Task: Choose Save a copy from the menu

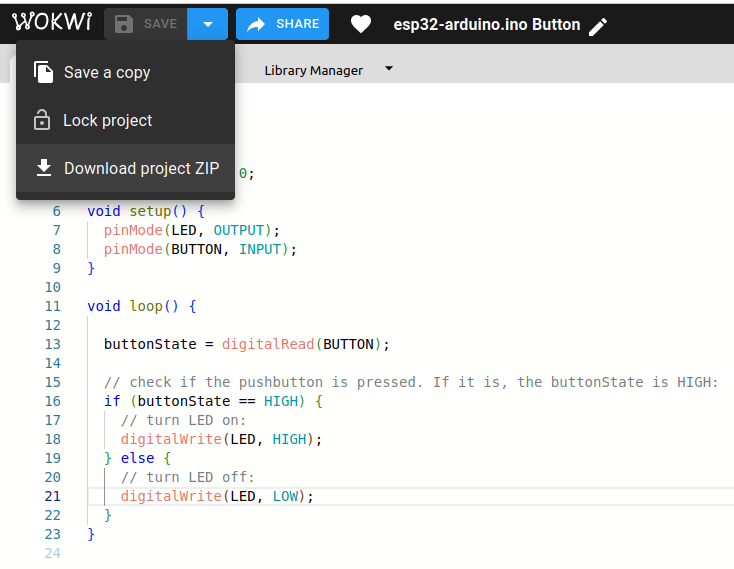Action: coord(106,72)
